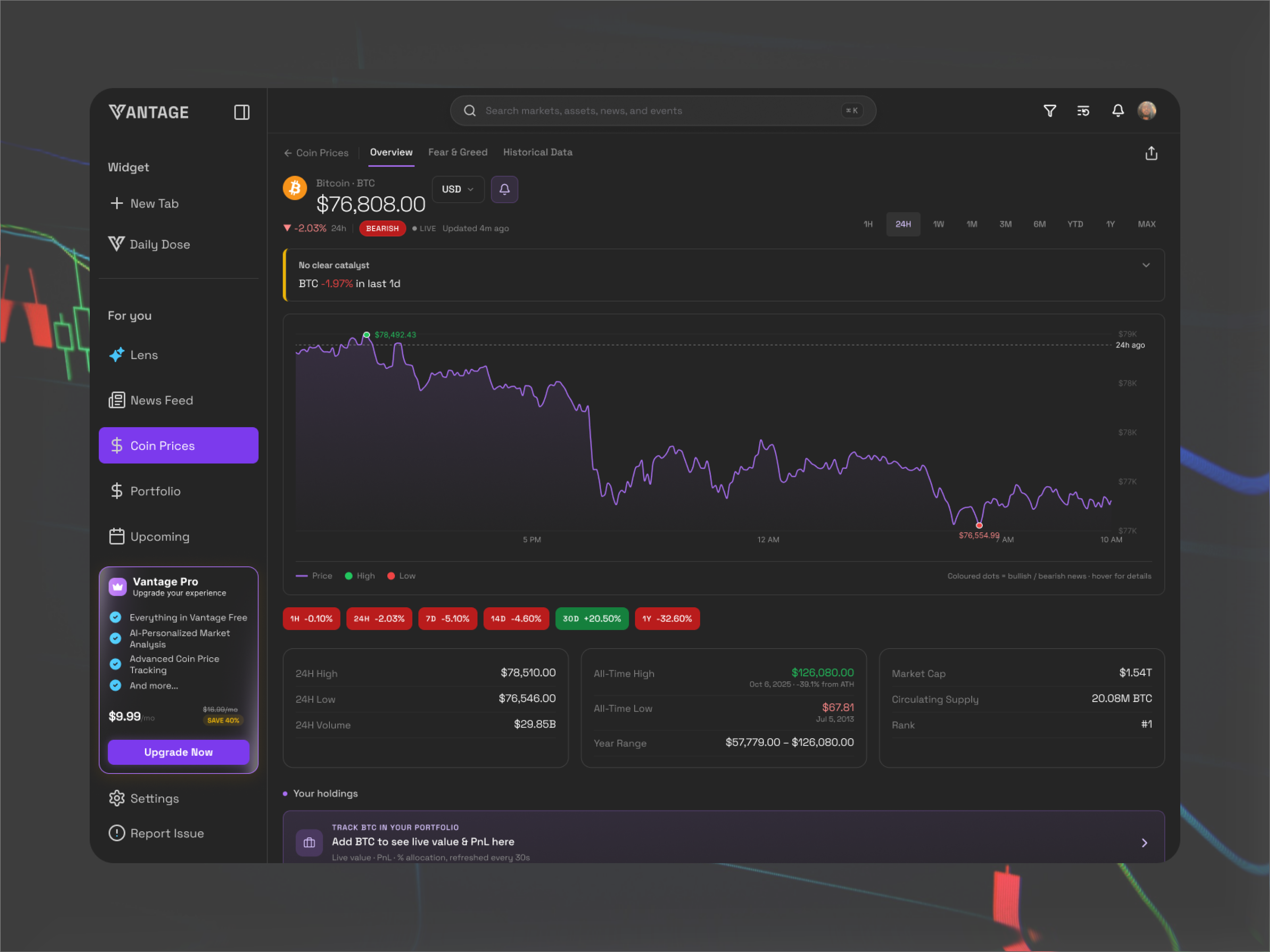Select the 1W chart range
1270x952 pixels.
(x=938, y=225)
